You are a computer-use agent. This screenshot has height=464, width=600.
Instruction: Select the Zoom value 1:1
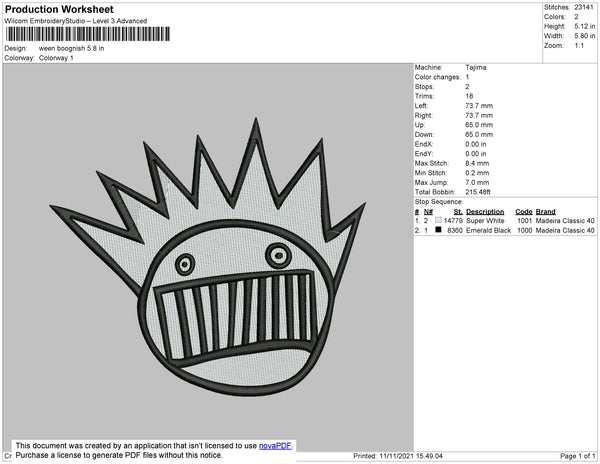point(579,46)
